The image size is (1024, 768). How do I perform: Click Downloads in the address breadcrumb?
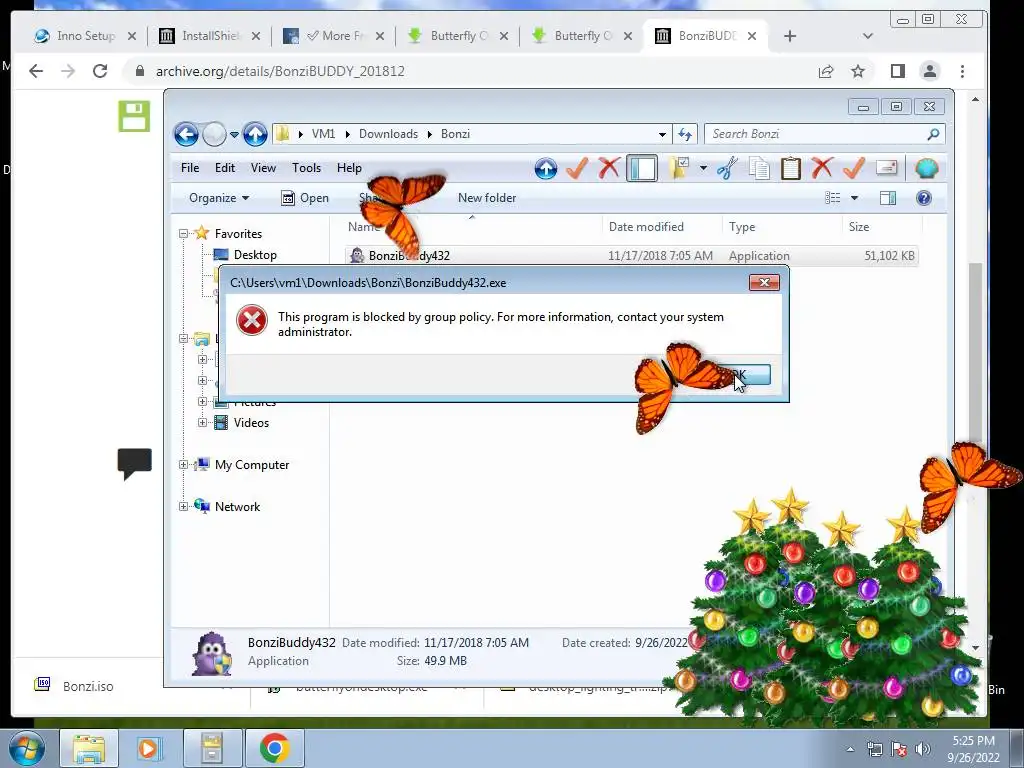click(388, 134)
